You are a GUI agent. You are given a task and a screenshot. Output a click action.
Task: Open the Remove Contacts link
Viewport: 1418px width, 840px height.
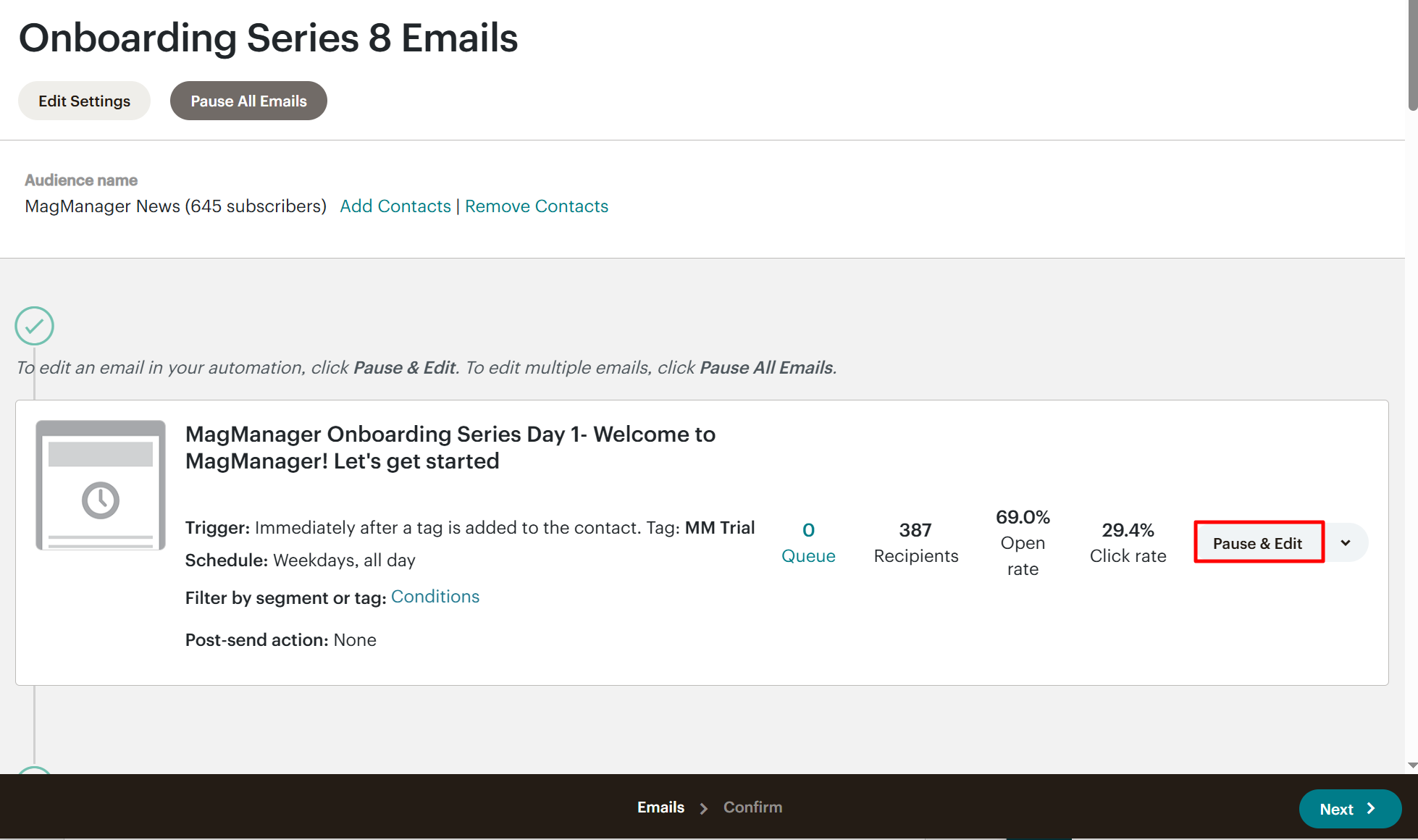tap(537, 206)
